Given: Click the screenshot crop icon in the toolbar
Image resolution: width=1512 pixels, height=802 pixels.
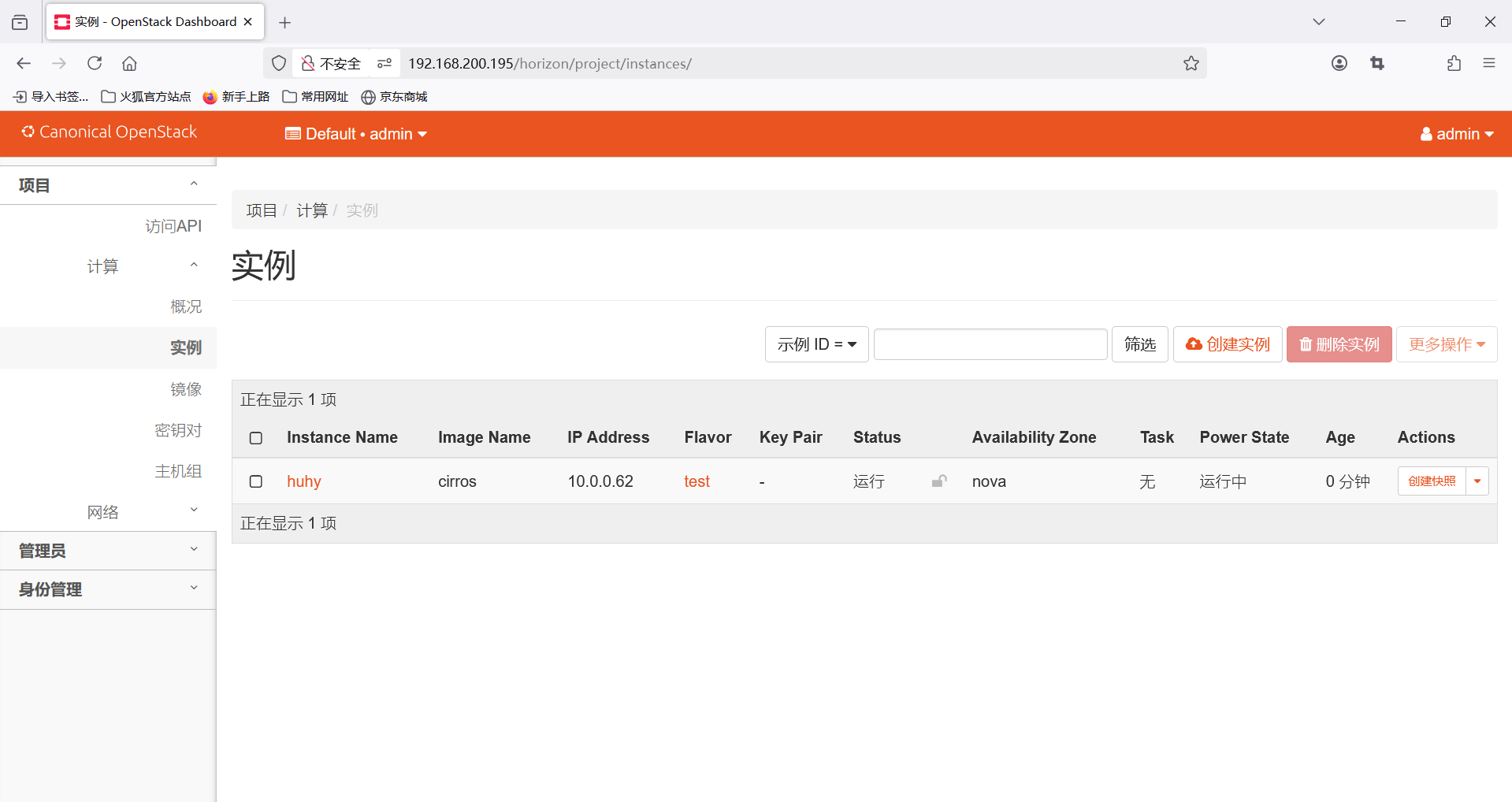Looking at the screenshot, I should (x=1377, y=63).
